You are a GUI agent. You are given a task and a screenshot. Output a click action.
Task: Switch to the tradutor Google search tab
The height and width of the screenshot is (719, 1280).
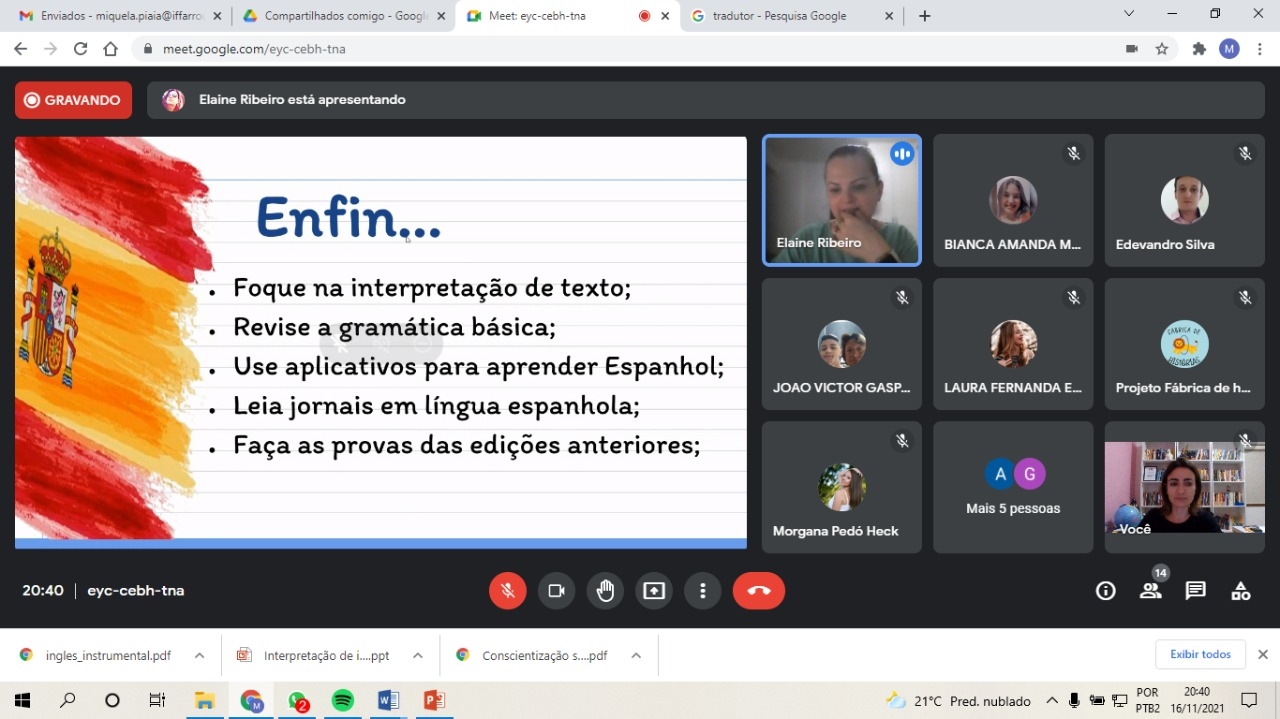coord(778,16)
